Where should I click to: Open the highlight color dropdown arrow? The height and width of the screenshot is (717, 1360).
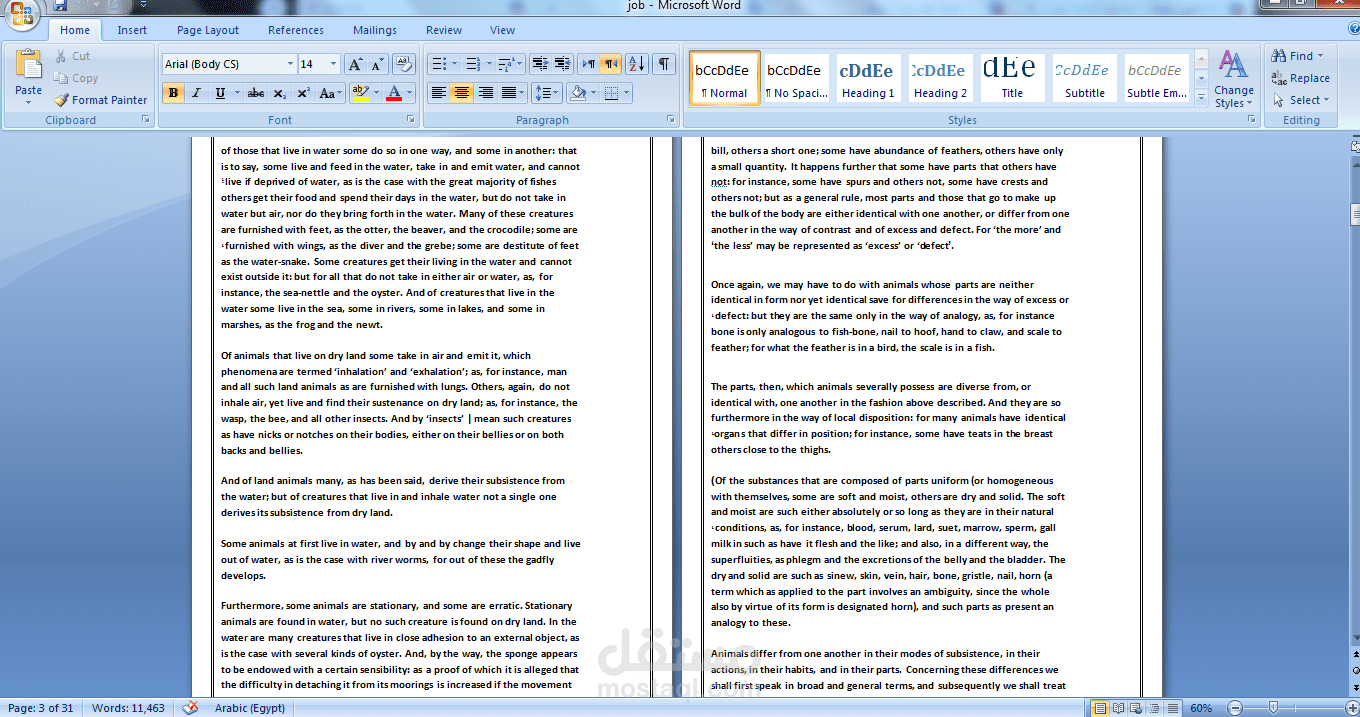pos(375,93)
